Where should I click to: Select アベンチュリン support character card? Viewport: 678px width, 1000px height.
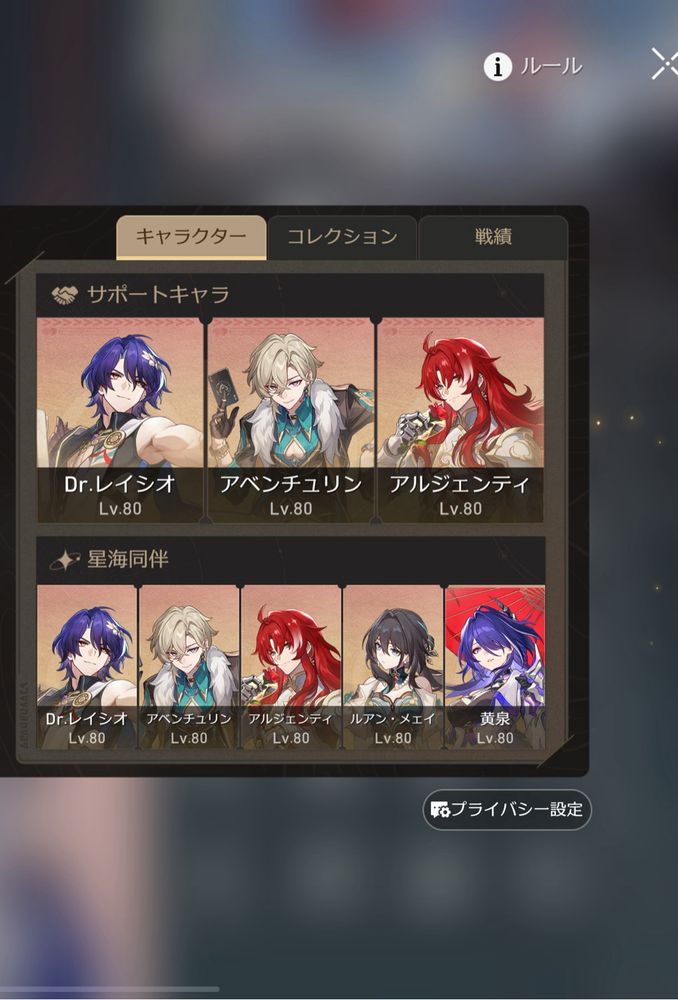point(291,420)
